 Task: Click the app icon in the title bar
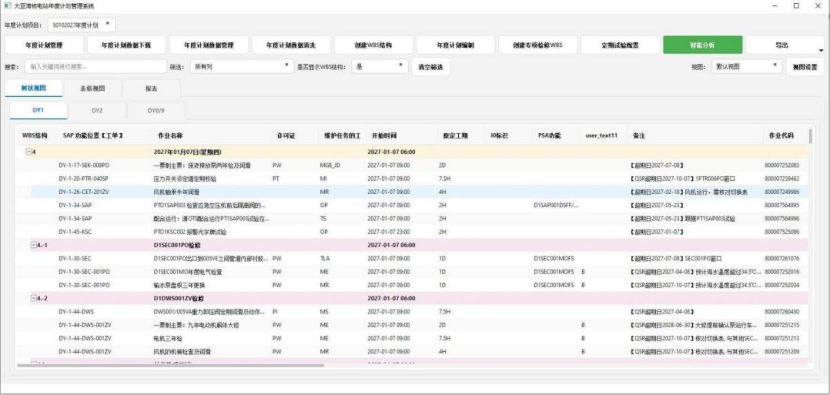(7, 6)
